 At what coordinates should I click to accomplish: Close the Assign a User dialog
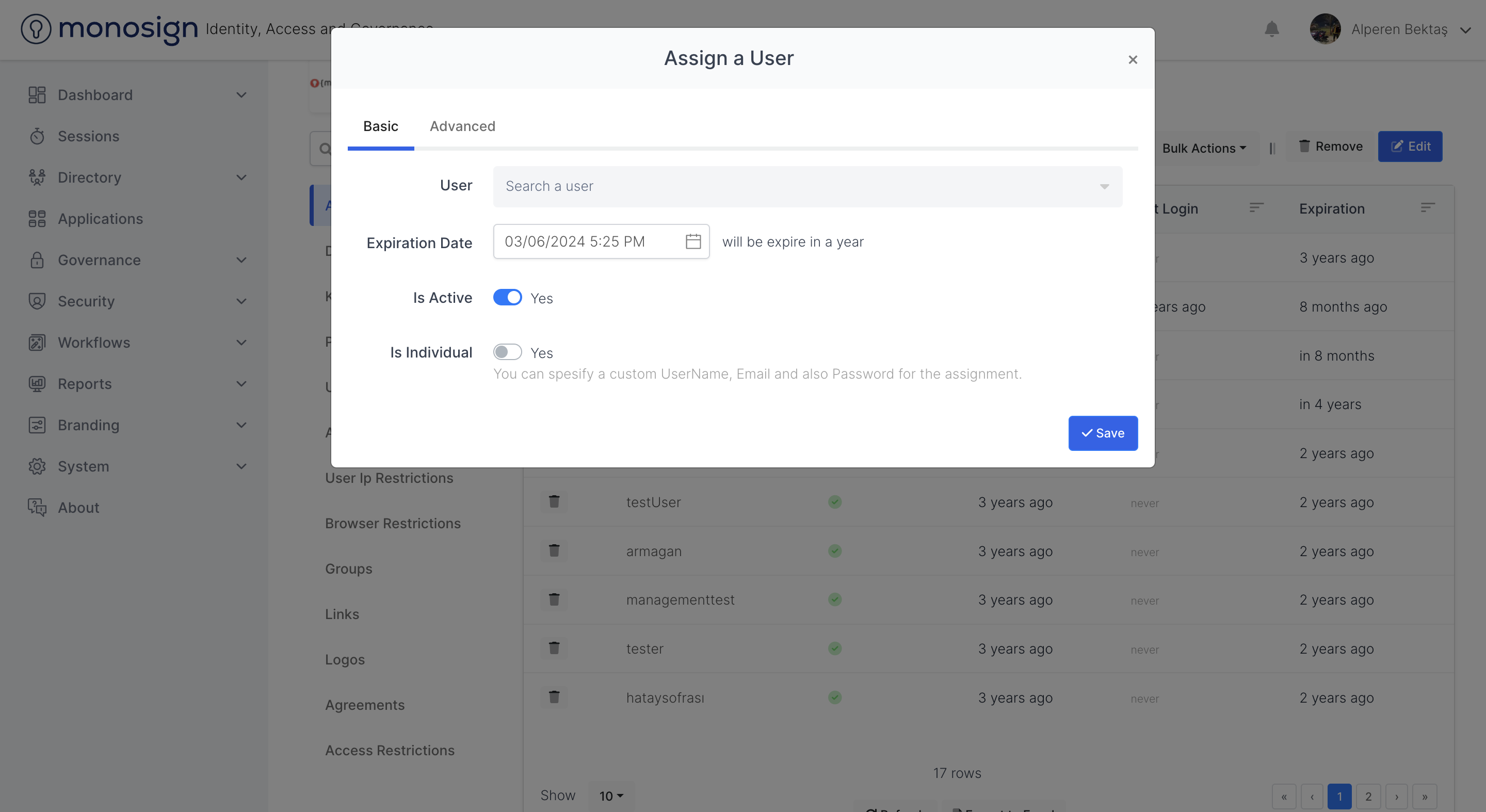(x=1133, y=60)
